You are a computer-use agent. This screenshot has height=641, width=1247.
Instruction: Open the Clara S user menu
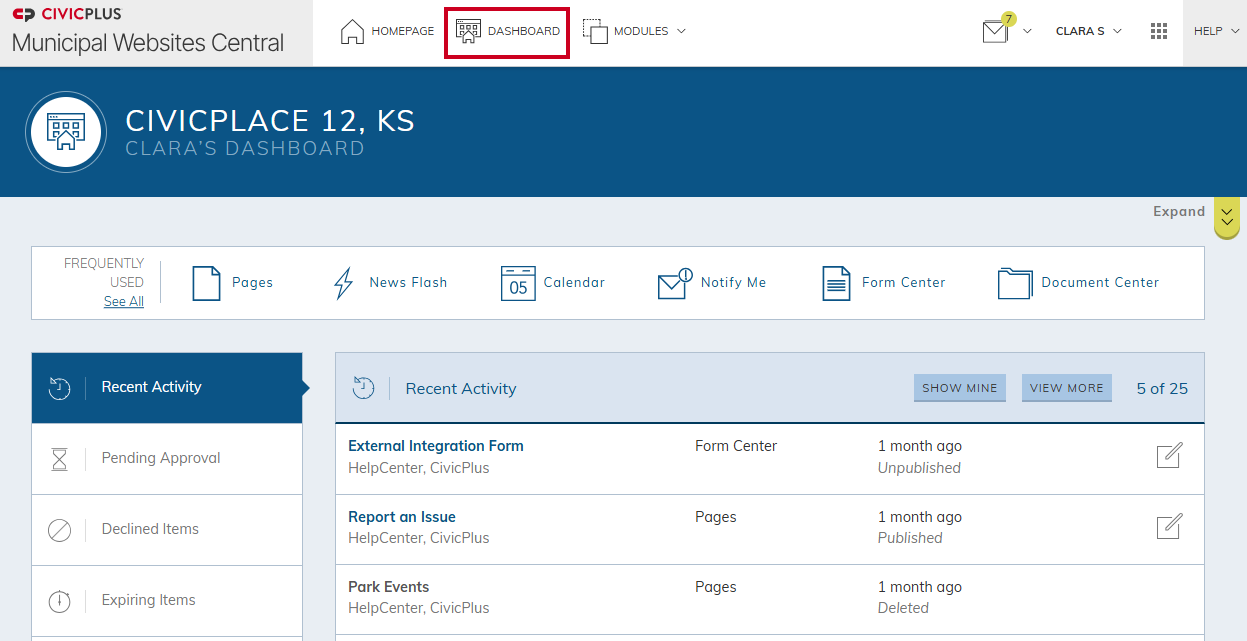pos(1089,31)
